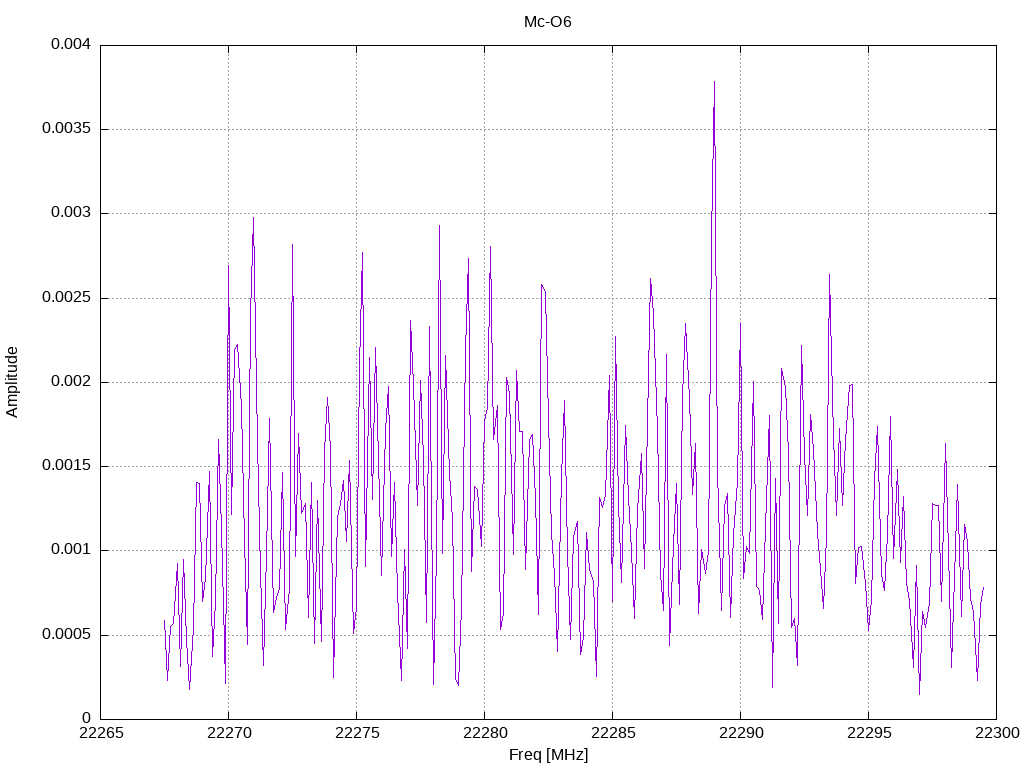The image size is (1024, 768).
Task: Click the 0.0005 y-axis tick label
Action: pyautogui.click(x=67, y=634)
